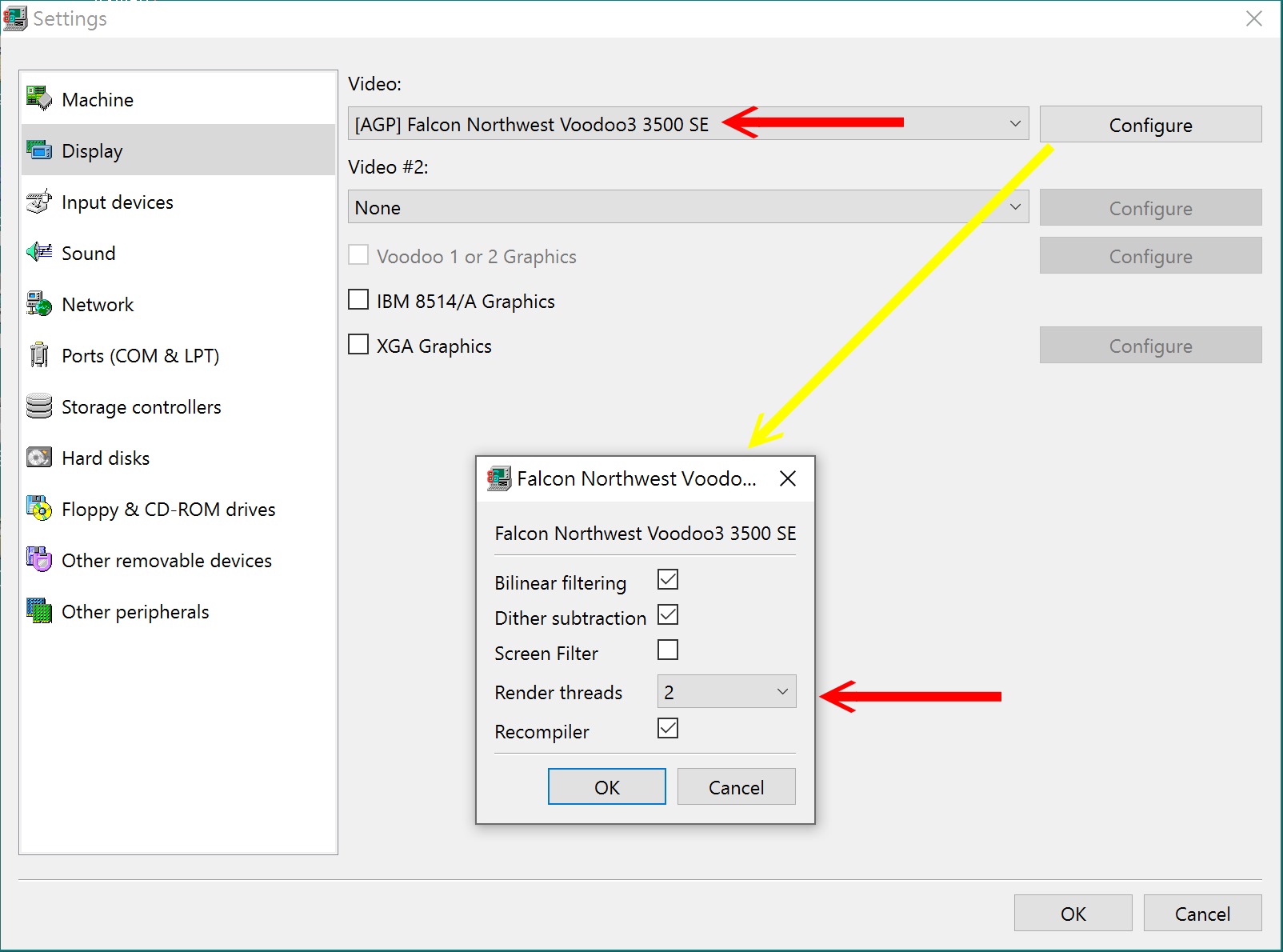Screen dimensions: 1283x952
Task: Confirm Voodoo3 dialog with OK
Action: 606,786
